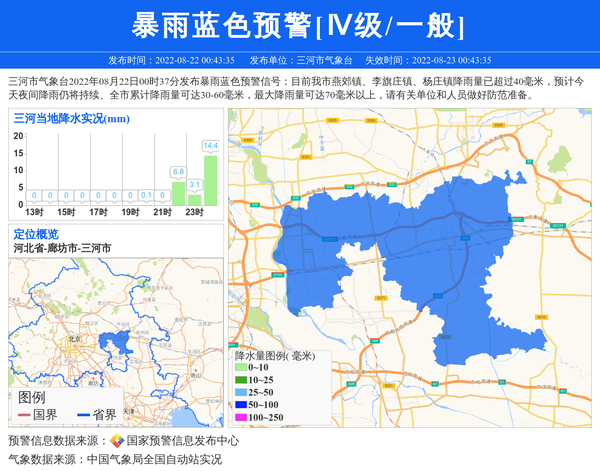This screenshot has height=471, width=600.
Task: Click the 10 tick on the y-axis
Action: (18, 170)
